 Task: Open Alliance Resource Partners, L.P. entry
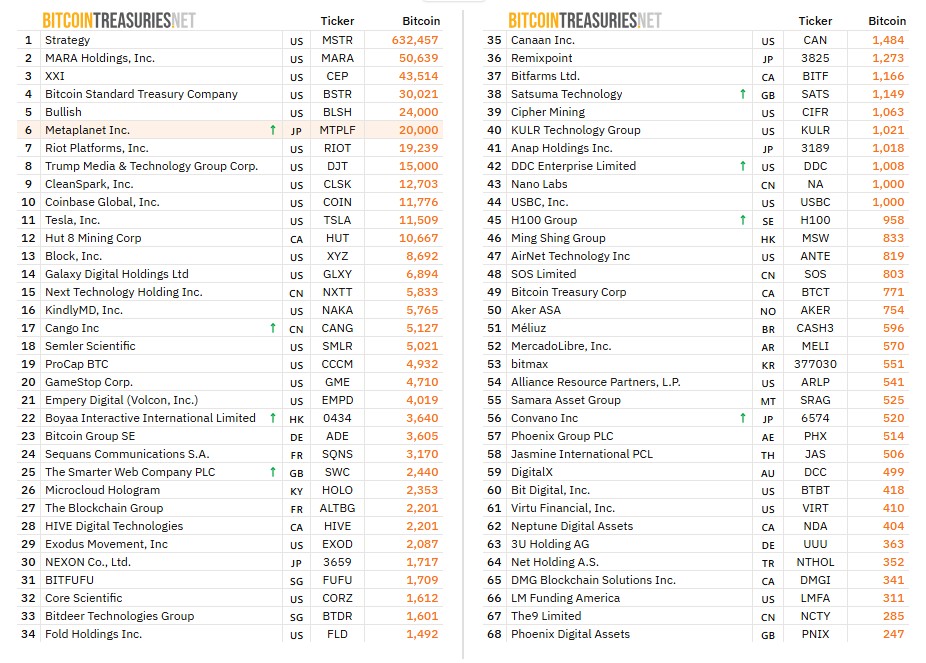[596, 382]
